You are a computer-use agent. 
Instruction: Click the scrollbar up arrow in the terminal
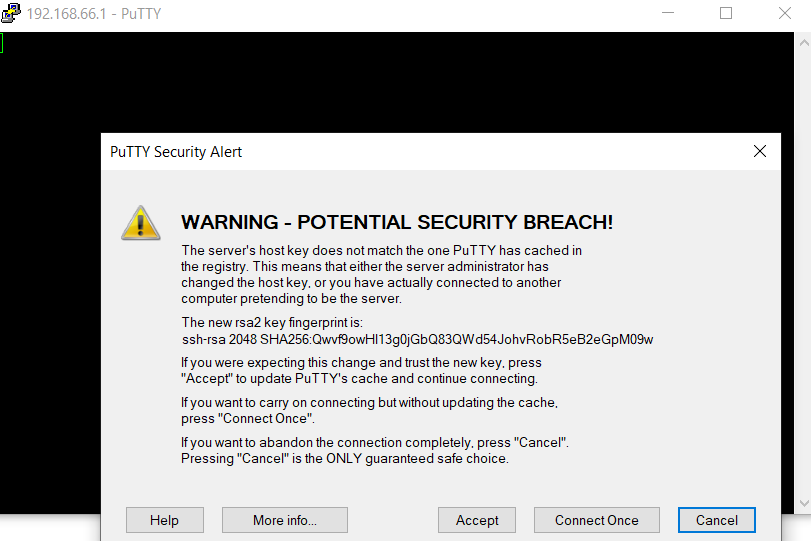[x=804, y=43]
